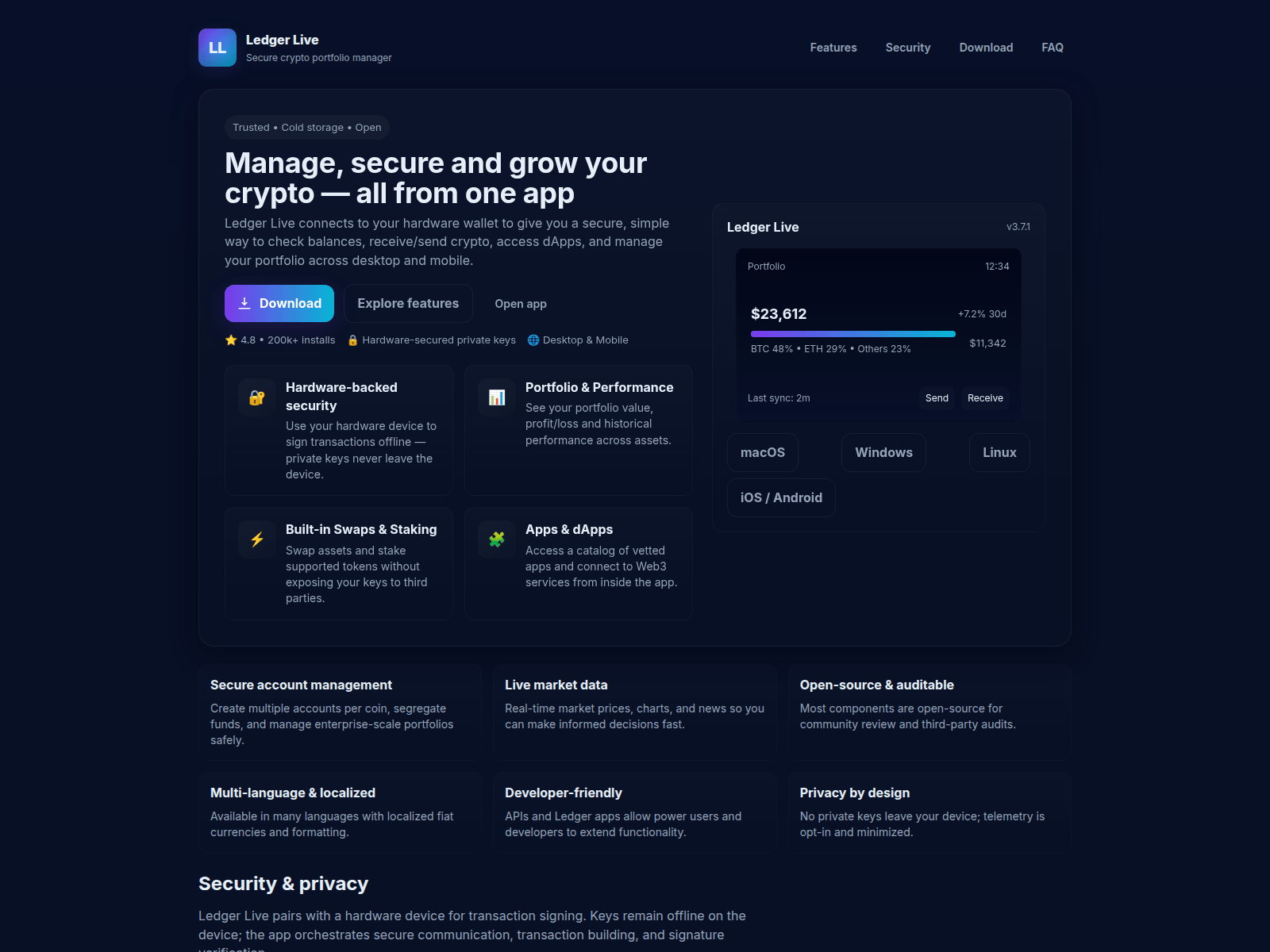Click the Download button
This screenshot has height=952, width=1270.
coord(279,303)
